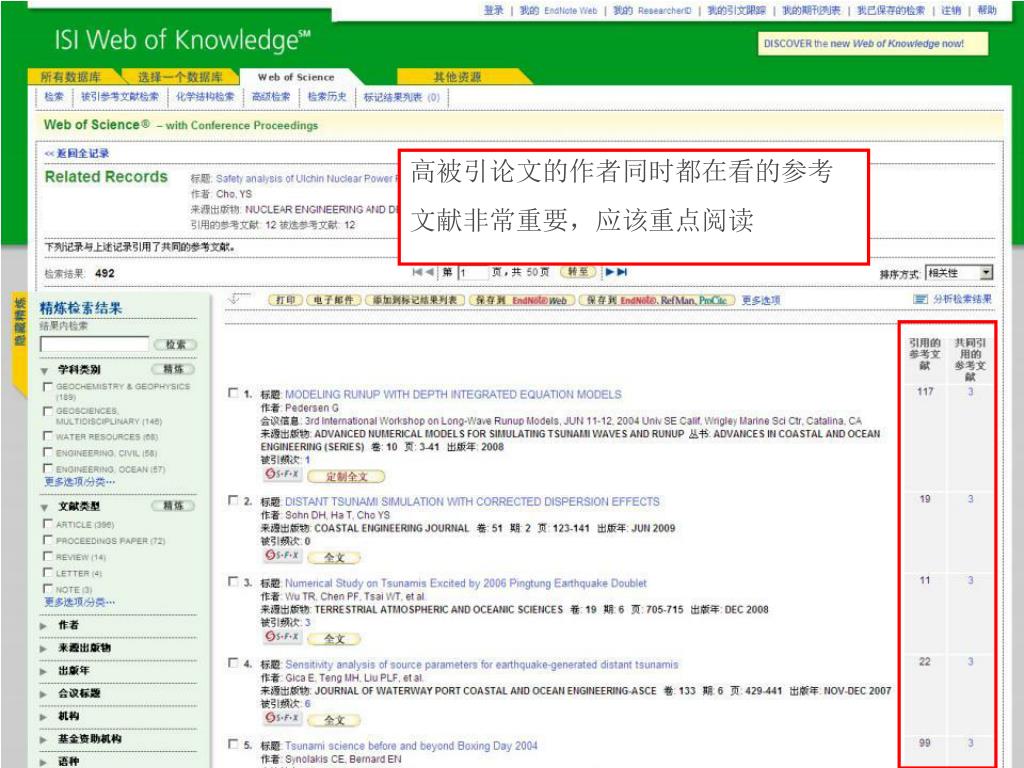Click DISCOVER the new Web of Knowledge banner
Viewport: 1024px width, 768px height.
872,44
